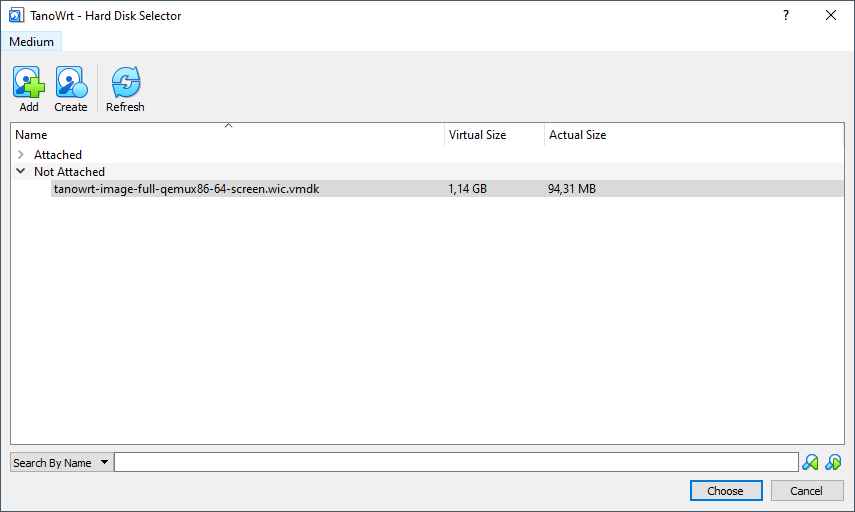Image resolution: width=855 pixels, height=512 pixels.
Task: Select tanowrt-image-full-qemux86-64-screen.wic.vmdk
Action: coord(186,189)
